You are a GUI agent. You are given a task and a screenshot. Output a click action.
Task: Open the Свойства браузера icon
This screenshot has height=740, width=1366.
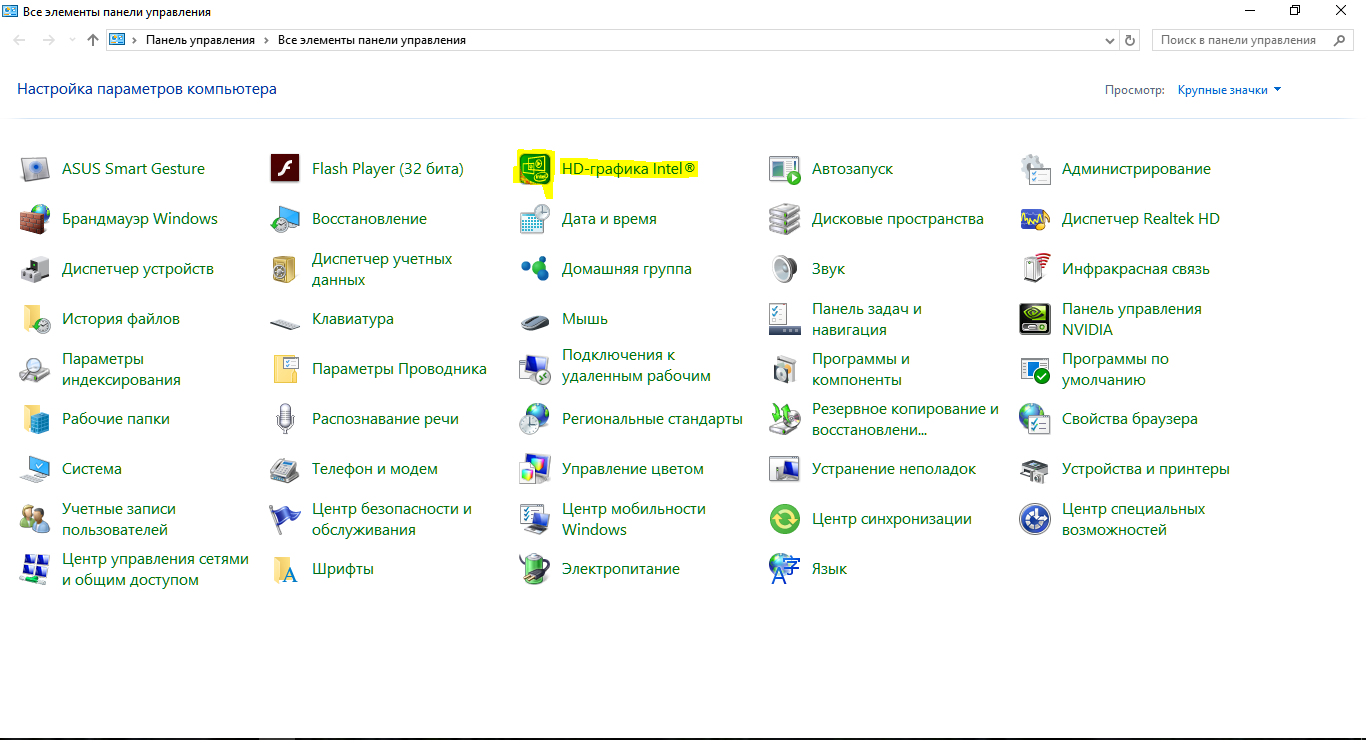(1035, 419)
